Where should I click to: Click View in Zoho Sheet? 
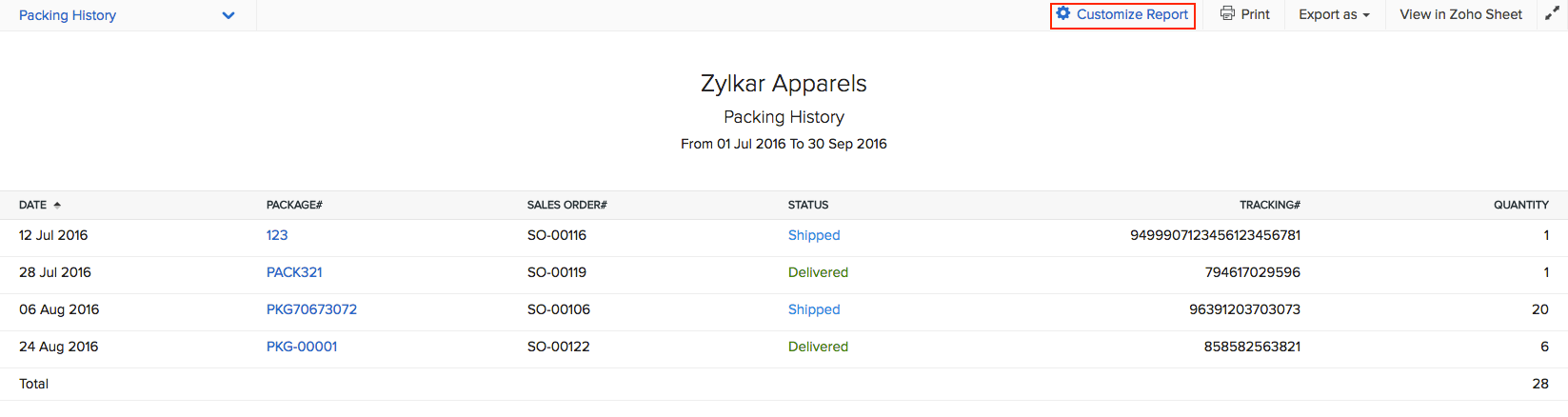(1460, 14)
